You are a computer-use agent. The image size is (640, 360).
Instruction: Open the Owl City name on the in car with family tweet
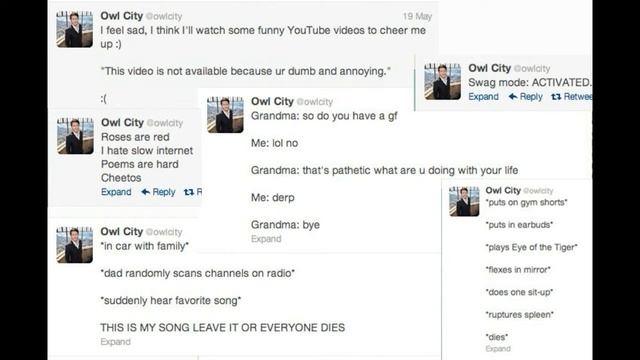pos(122,231)
